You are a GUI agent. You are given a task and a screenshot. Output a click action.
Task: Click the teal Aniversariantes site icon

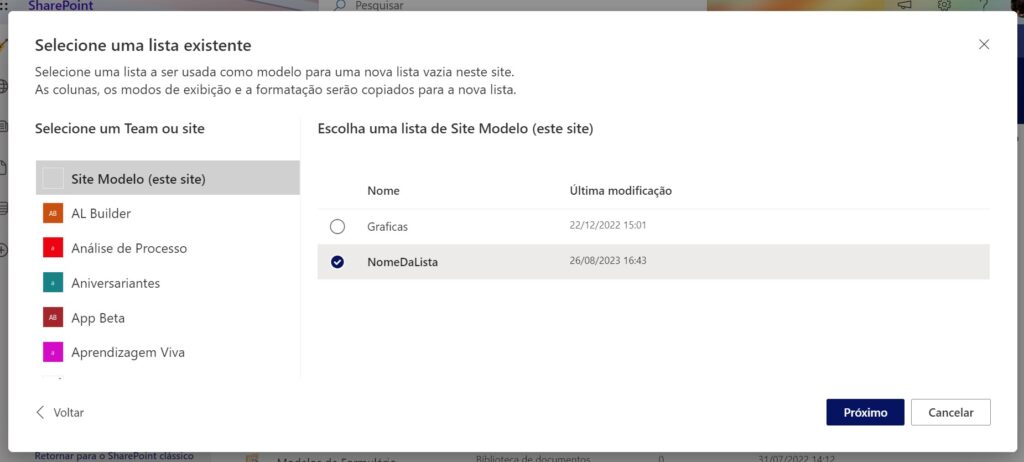[x=53, y=283]
